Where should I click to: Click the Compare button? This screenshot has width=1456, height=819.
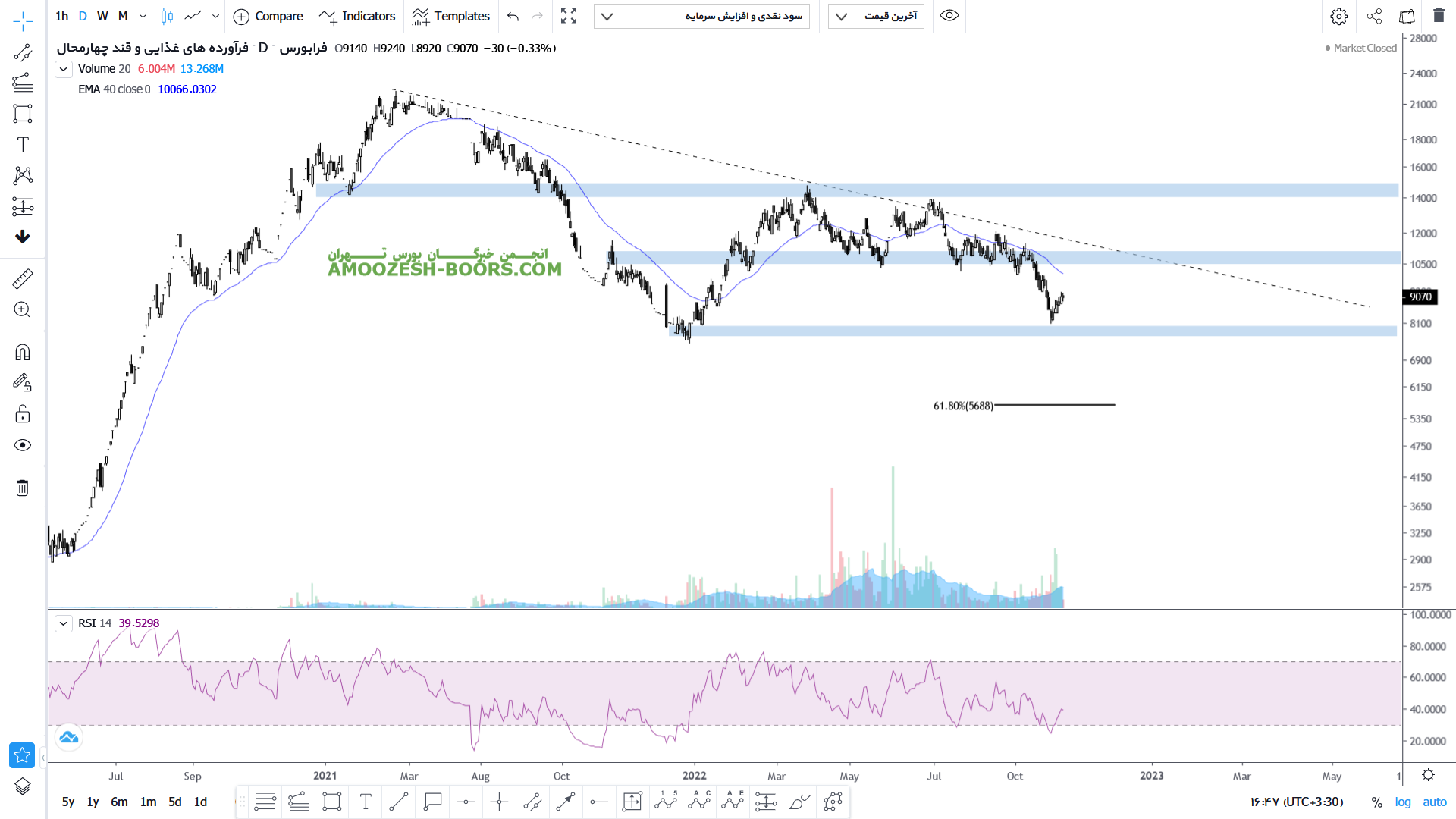pos(268,16)
